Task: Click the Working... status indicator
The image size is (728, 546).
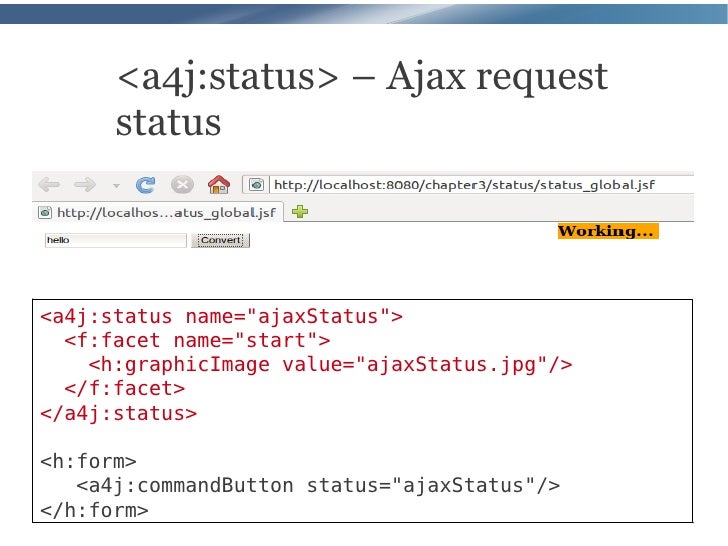Action: [608, 231]
